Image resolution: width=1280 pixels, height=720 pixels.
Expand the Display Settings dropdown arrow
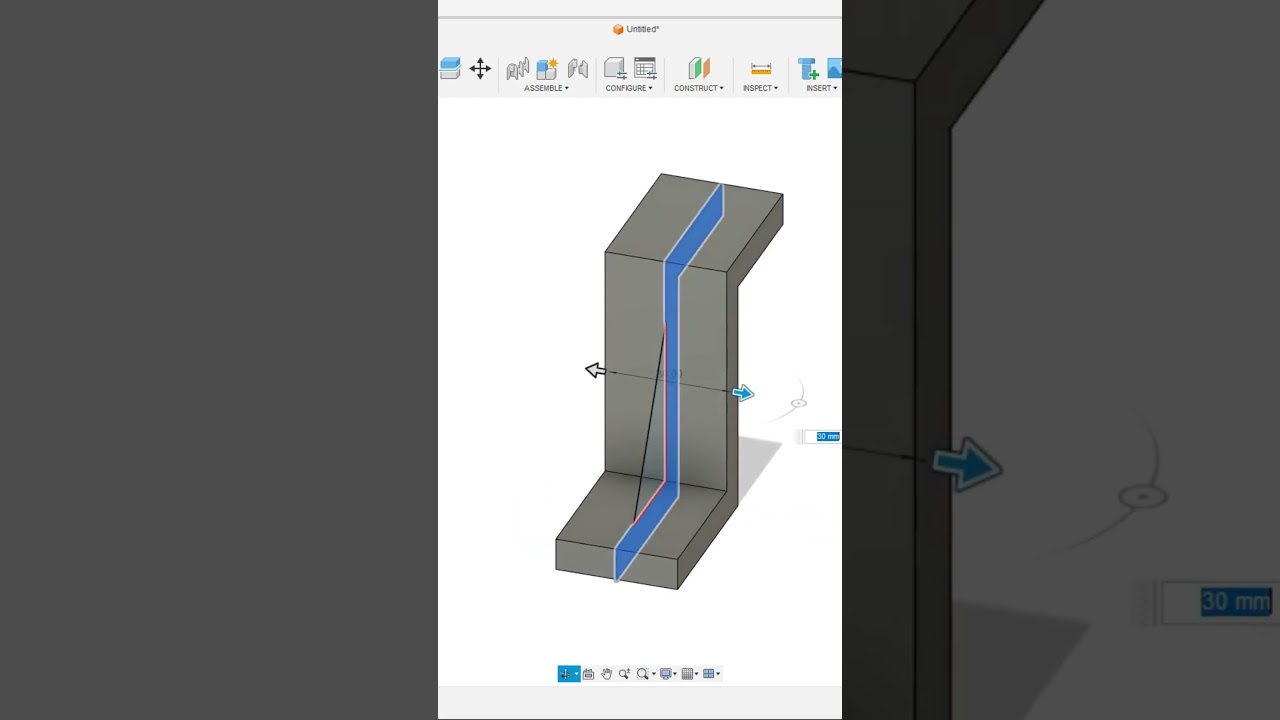(x=675, y=674)
